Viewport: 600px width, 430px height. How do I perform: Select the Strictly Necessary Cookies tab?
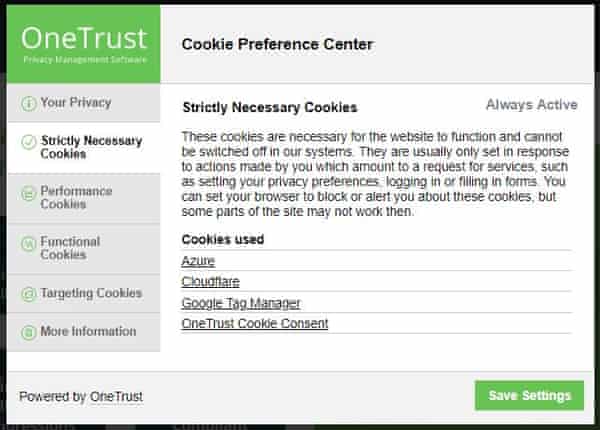pyautogui.click(x=84, y=147)
